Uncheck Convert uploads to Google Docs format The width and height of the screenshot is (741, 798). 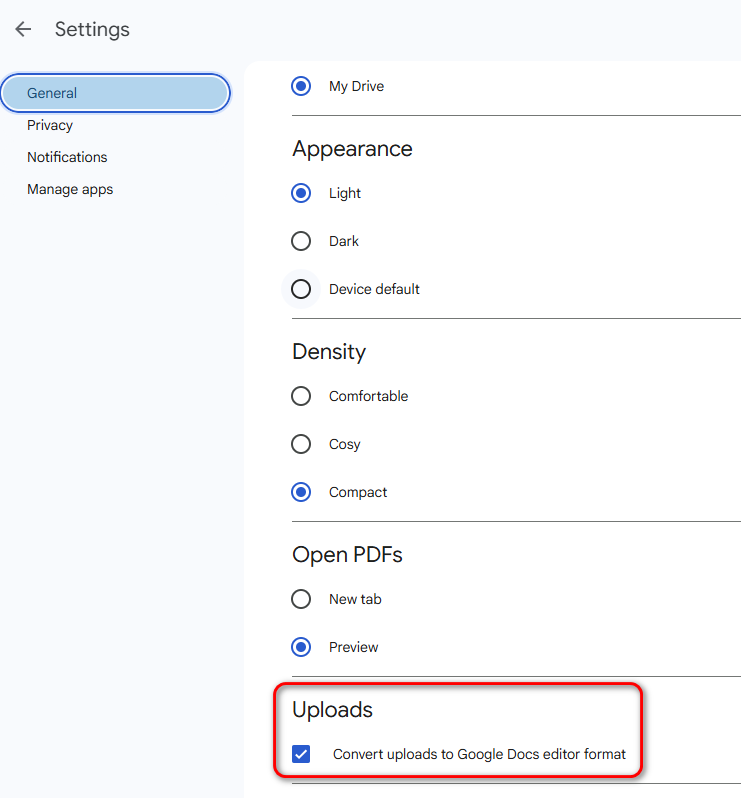[x=301, y=754]
